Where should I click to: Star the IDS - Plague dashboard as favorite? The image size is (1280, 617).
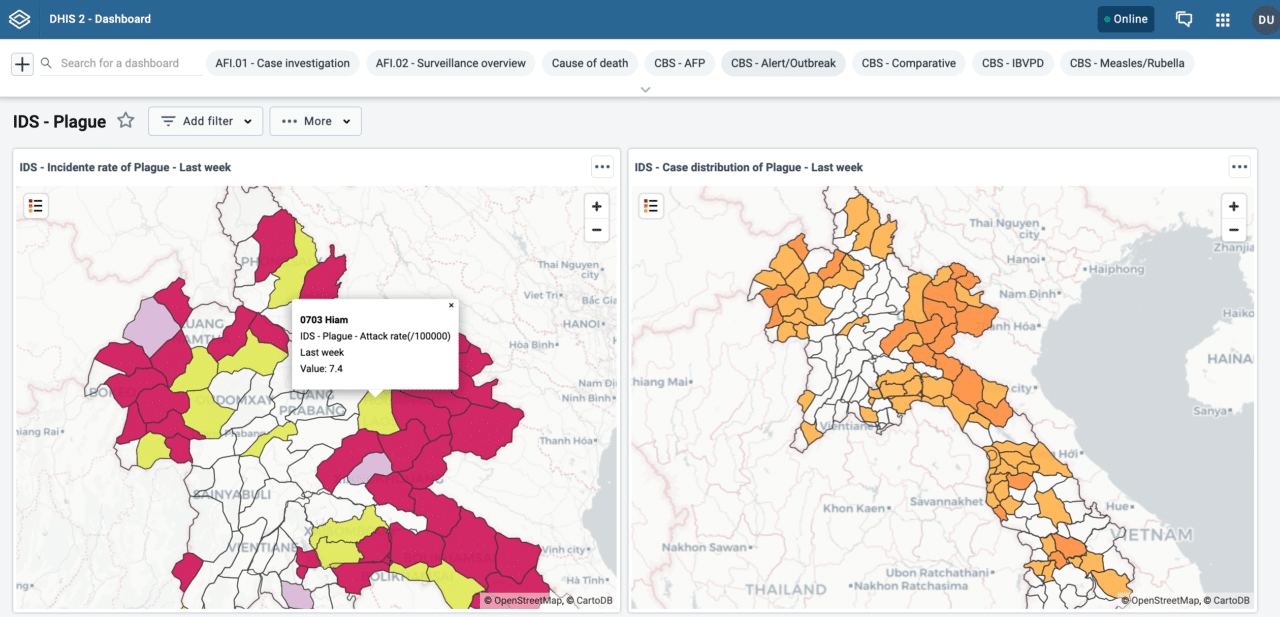click(x=125, y=120)
